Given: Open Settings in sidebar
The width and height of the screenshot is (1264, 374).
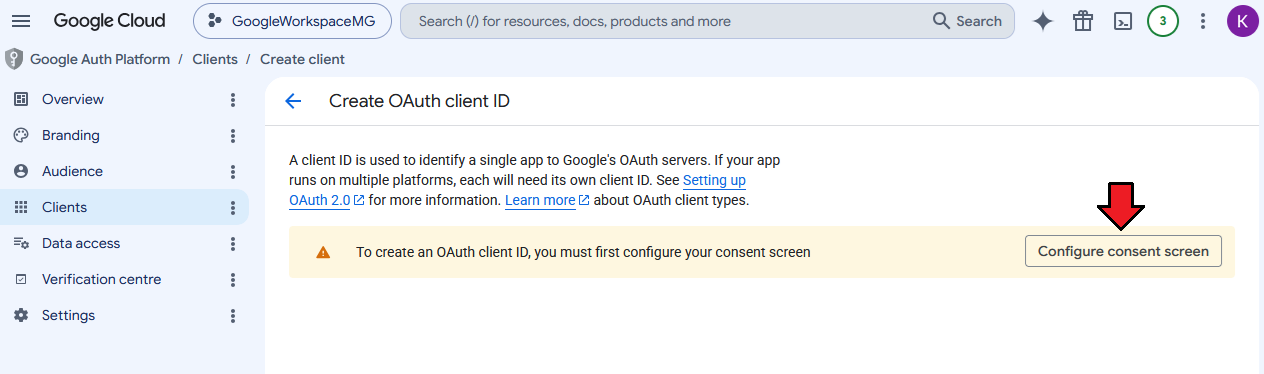Looking at the screenshot, I should [x=124, y=315].
